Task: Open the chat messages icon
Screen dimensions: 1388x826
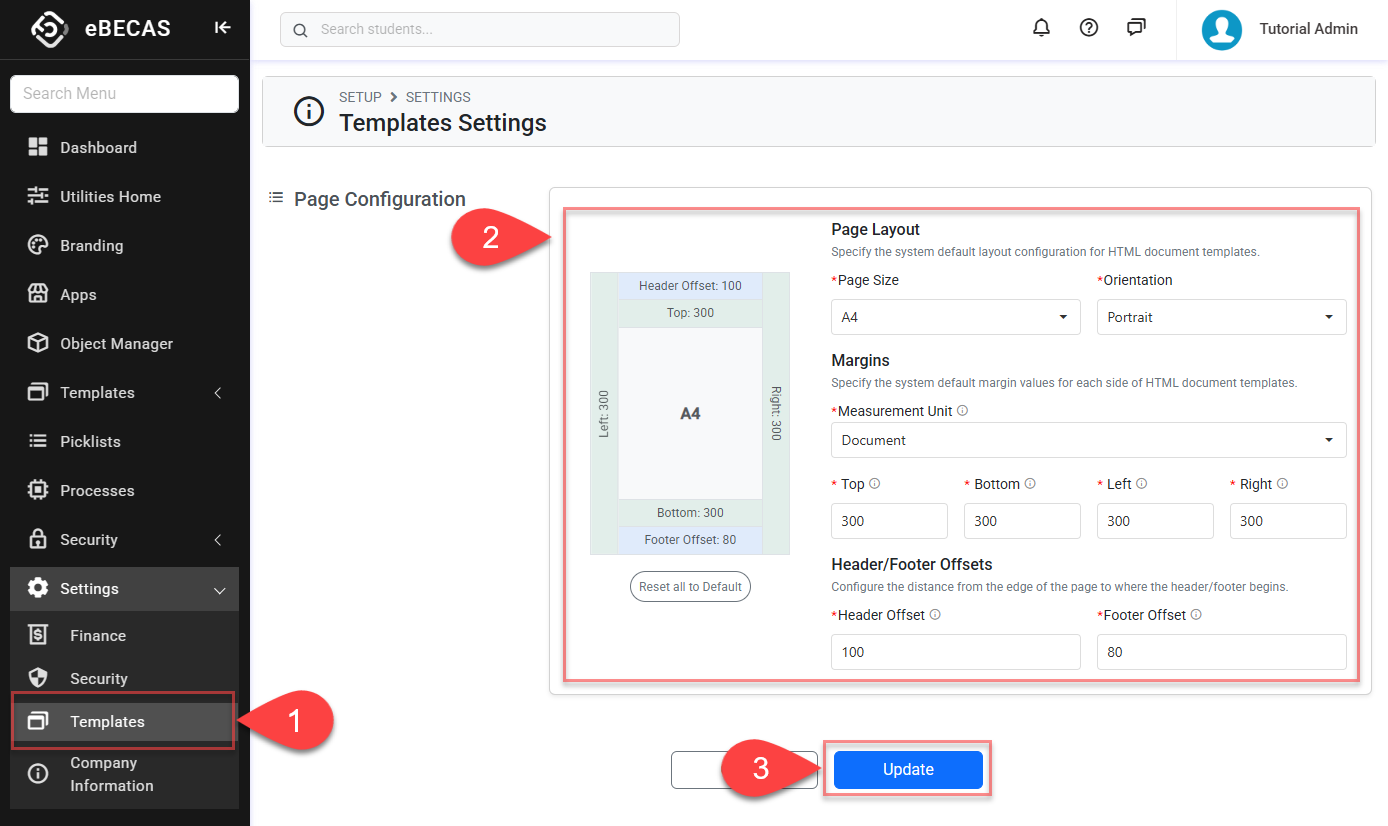Action: pos(1136,28)
